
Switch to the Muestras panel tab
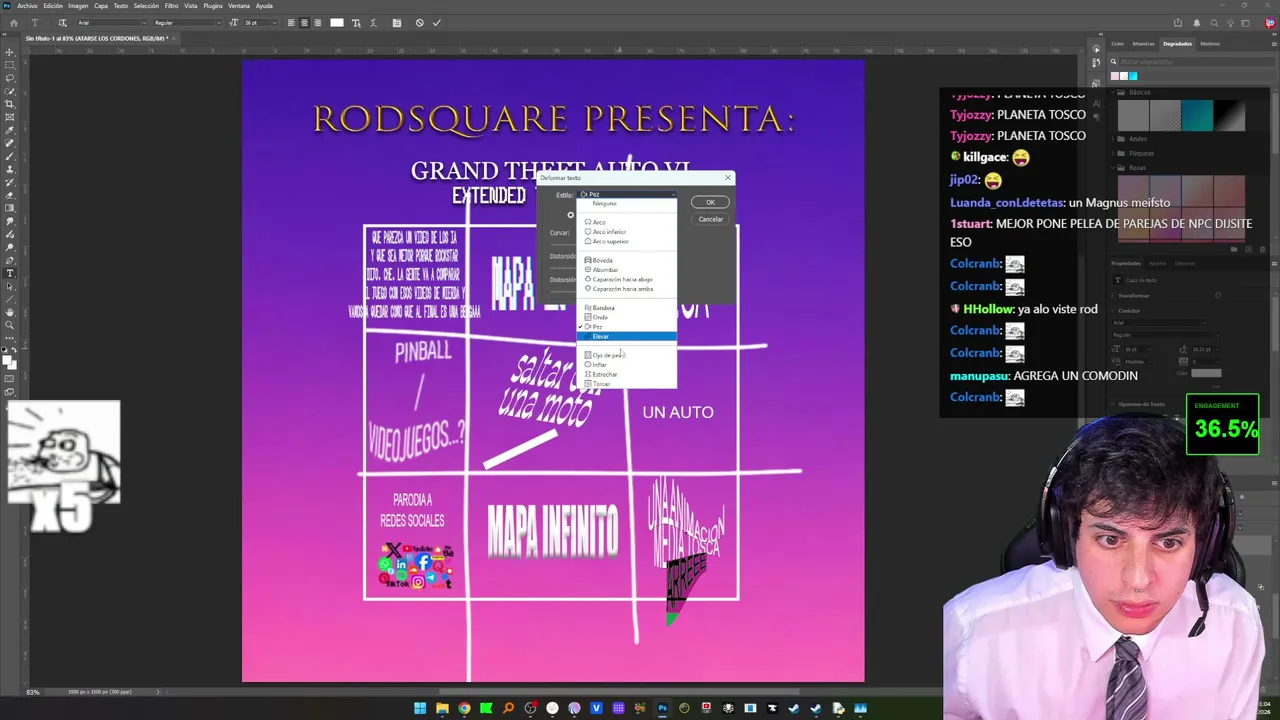1144,44
